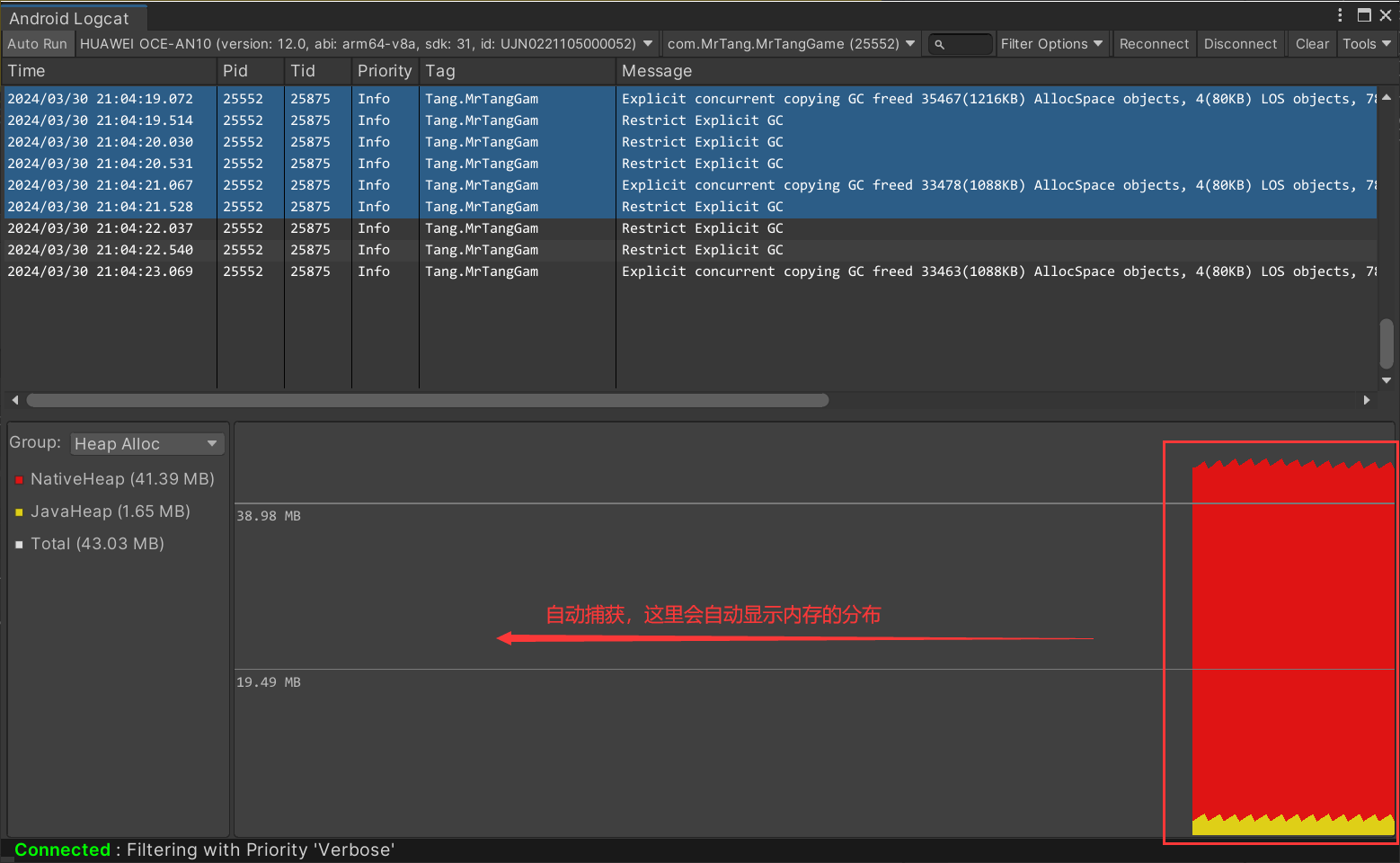1400x863 pixels.
Task: Click the Message column header
Action: 997,71
